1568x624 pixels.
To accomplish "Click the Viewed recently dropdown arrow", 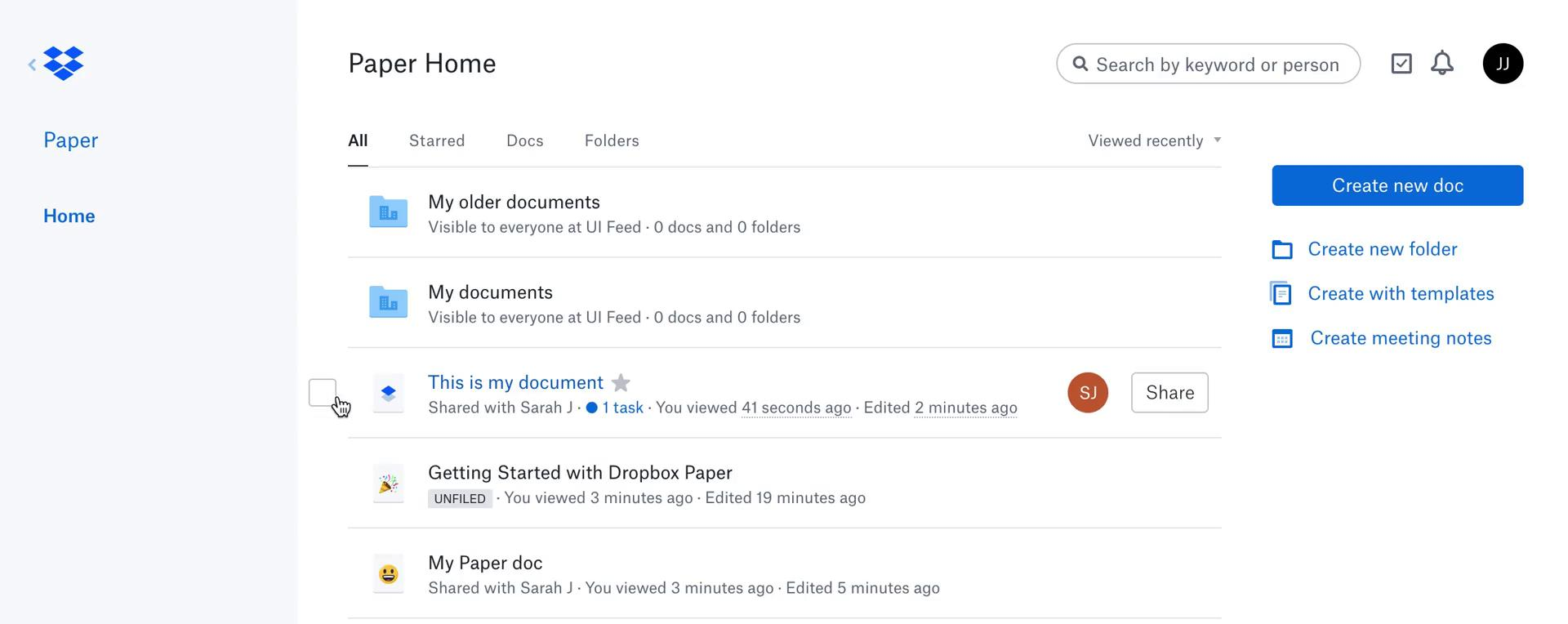I will point(1218,140).
